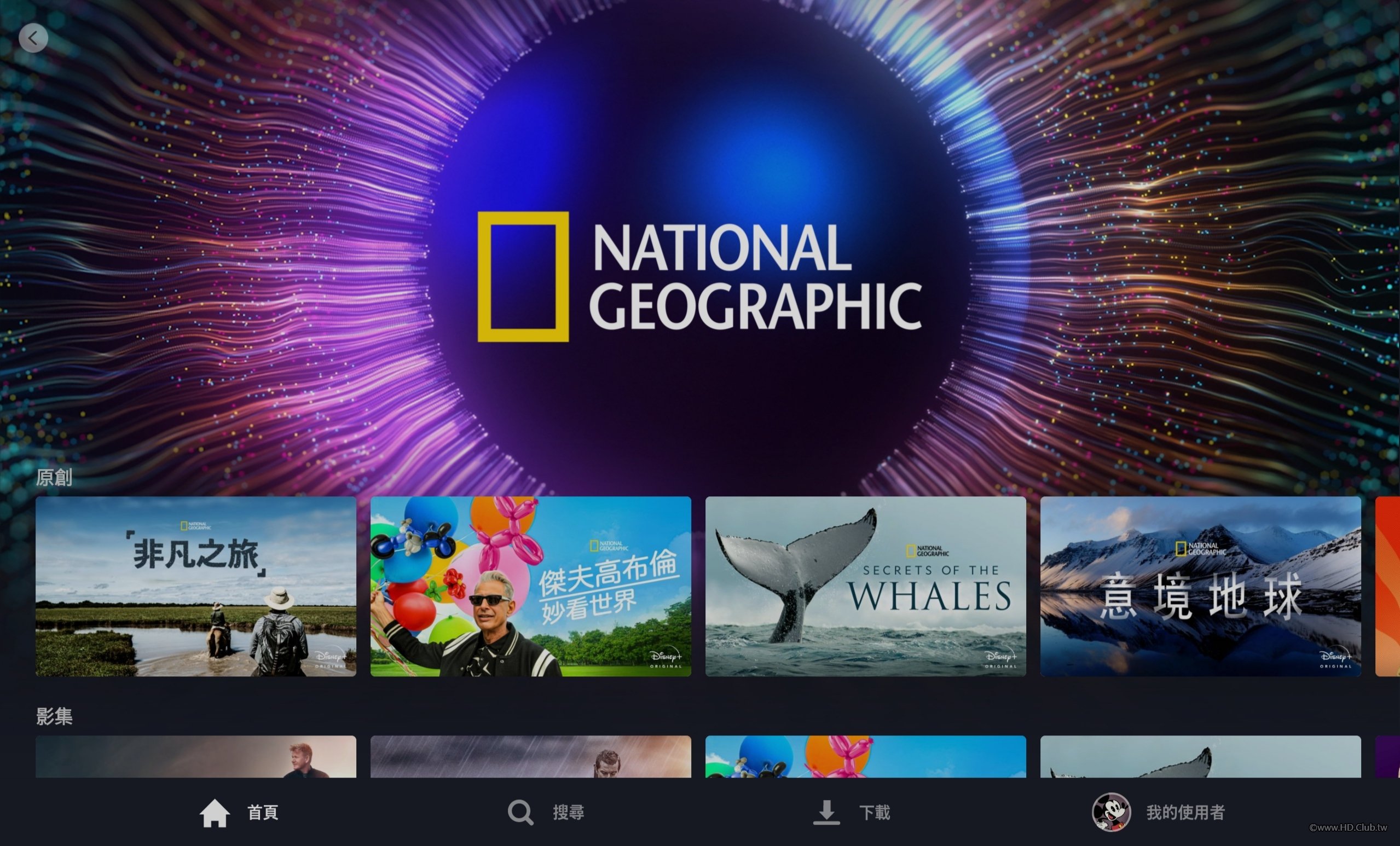Screen dimensions: 1400x846
Task: Open the 下載 tab label
Action: click(x=875, y=813)
